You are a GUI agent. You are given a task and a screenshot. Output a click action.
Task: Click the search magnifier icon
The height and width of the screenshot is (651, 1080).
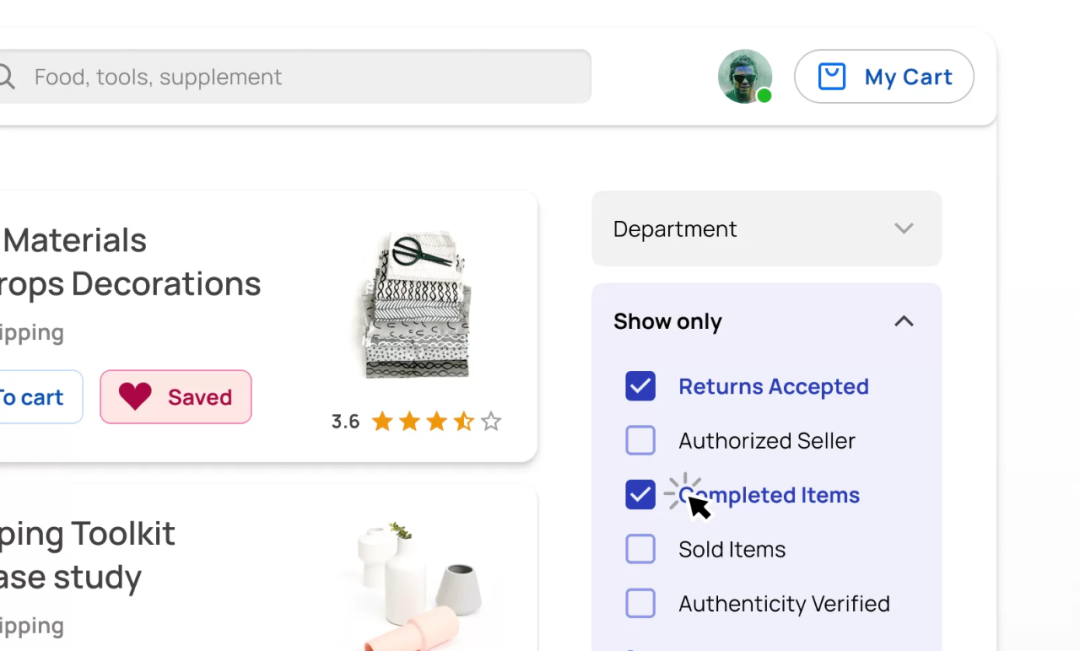point(6,77)
